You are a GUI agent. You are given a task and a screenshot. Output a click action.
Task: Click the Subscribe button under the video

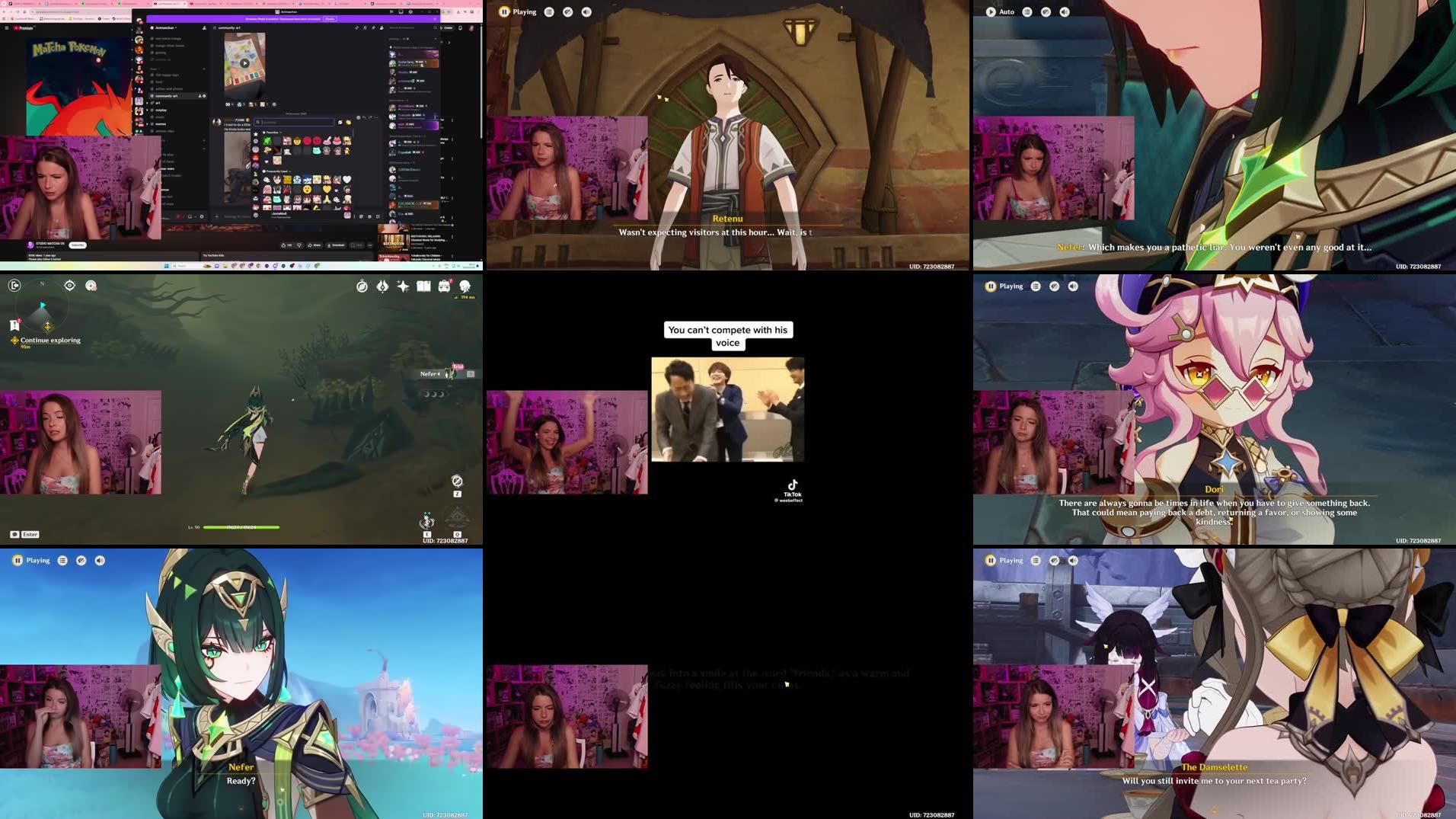[x=76, y=245]
